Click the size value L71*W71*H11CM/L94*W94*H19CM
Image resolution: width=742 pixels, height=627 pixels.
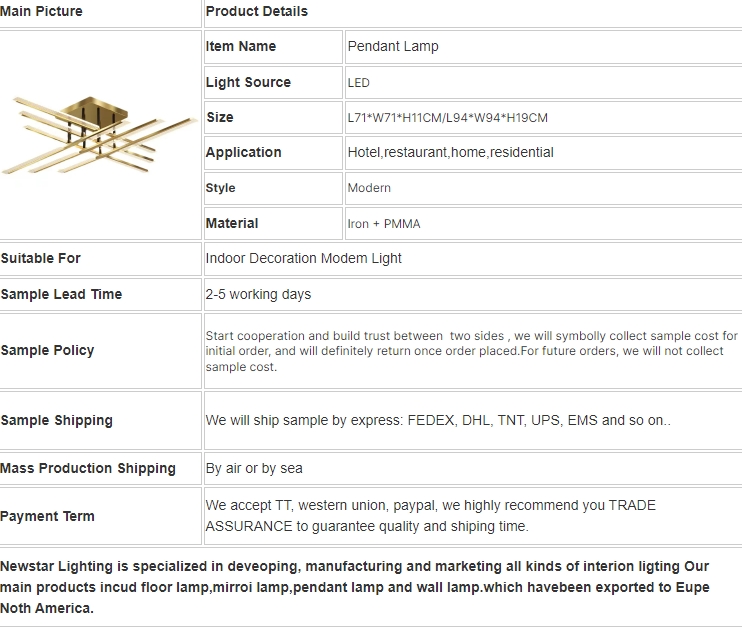point(447,118)
